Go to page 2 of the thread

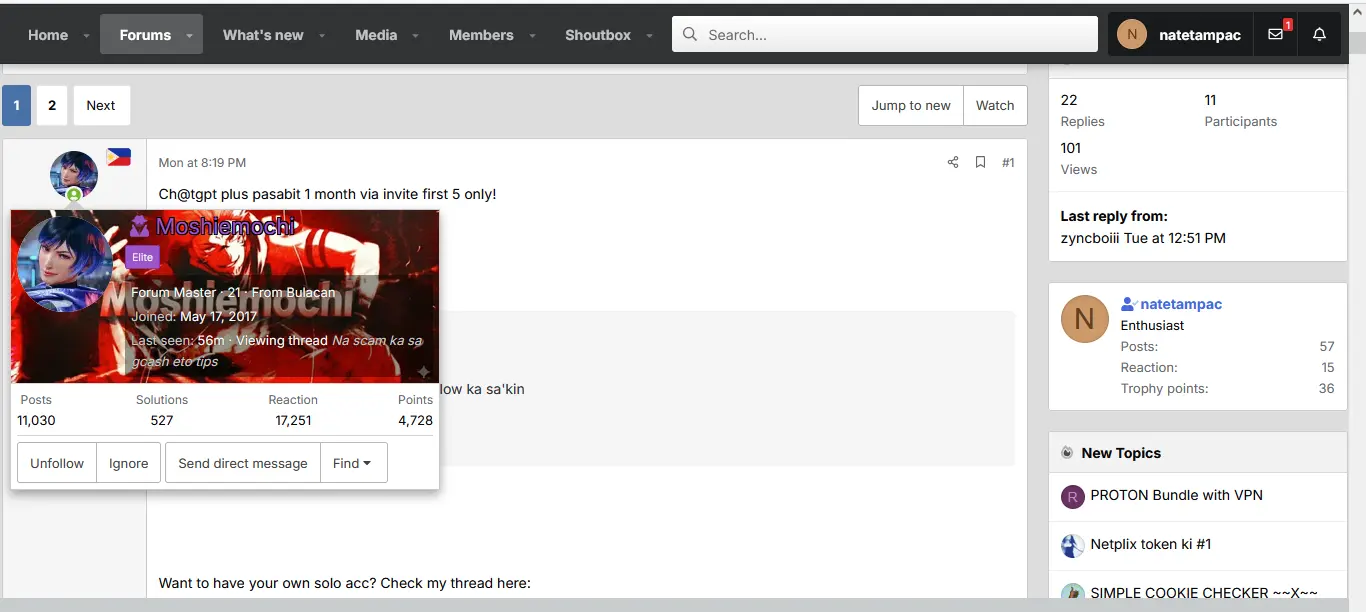(x=52, y=105)
